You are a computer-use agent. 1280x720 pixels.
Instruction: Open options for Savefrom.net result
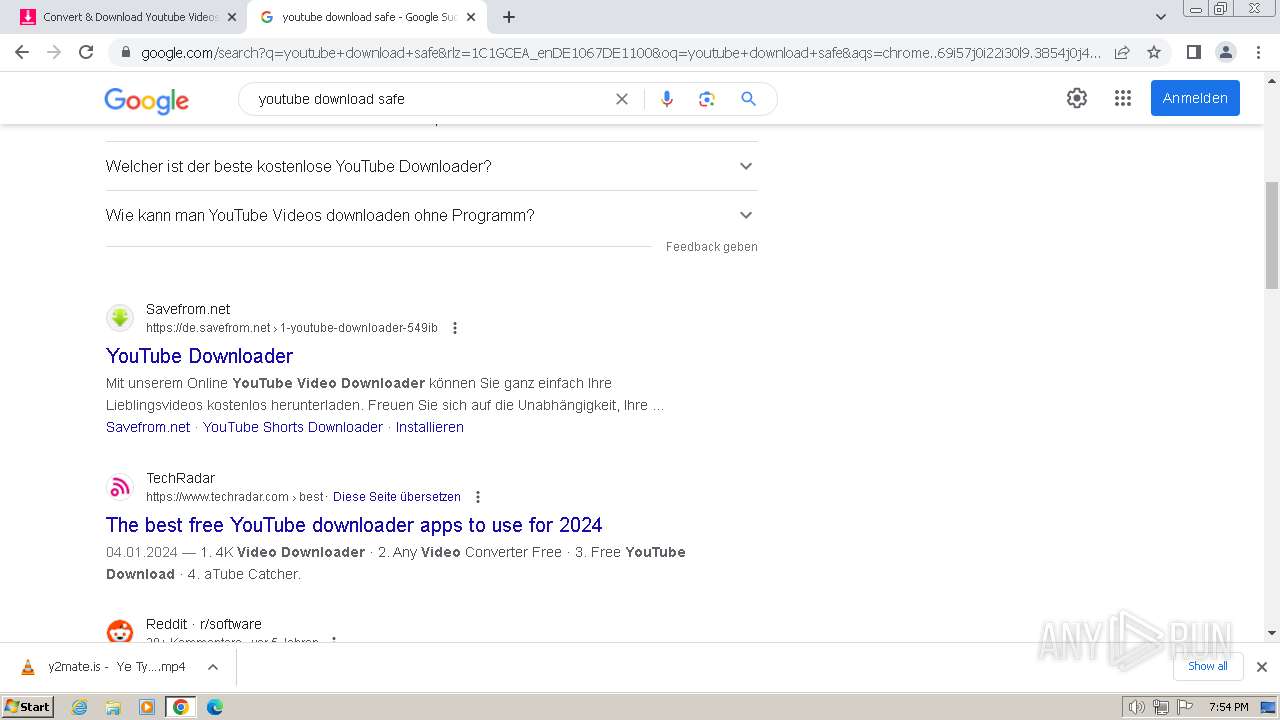pyautogui.click(x=455, y=328)
